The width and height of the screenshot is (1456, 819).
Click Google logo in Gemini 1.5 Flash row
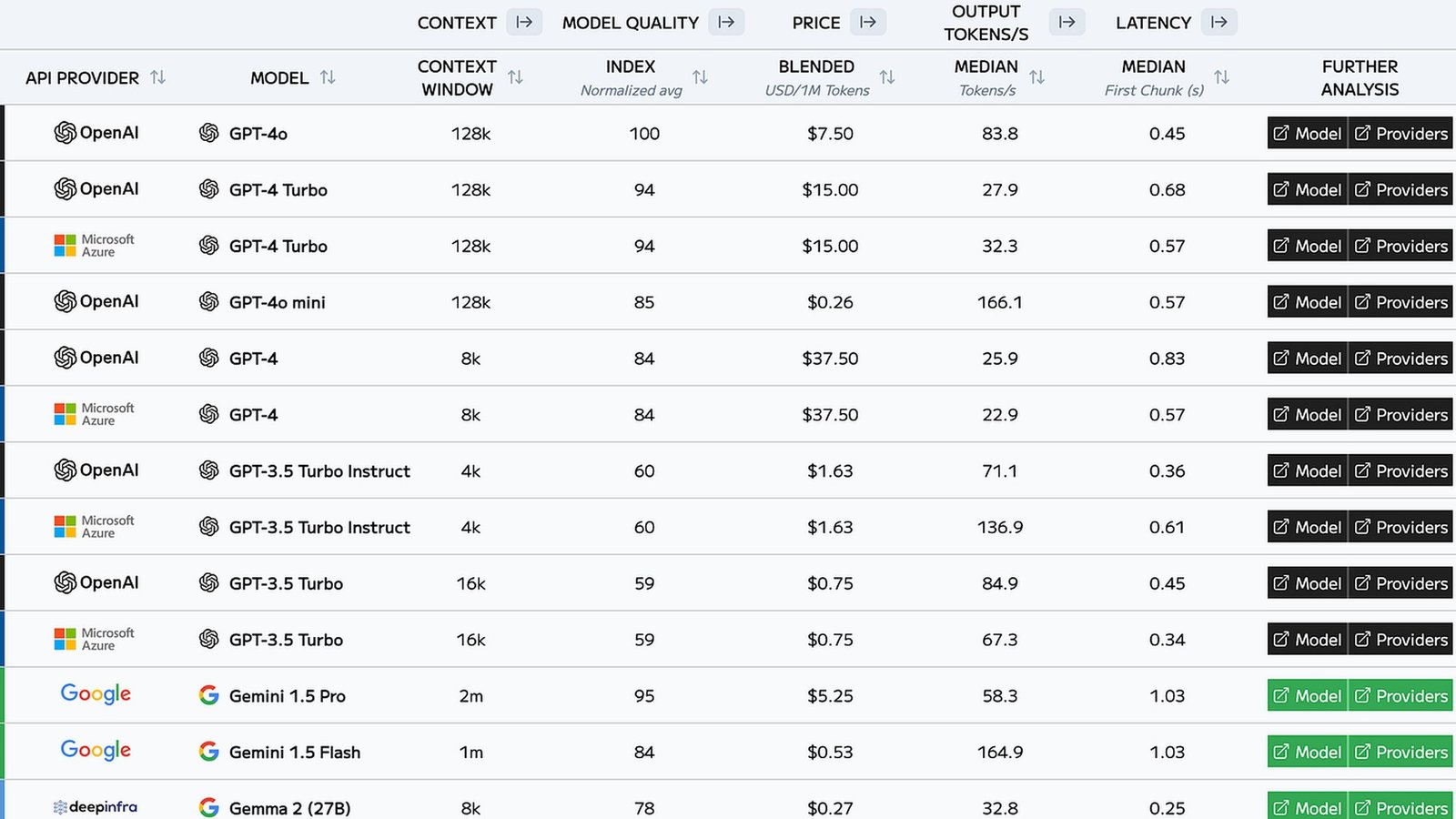point(96,751)
